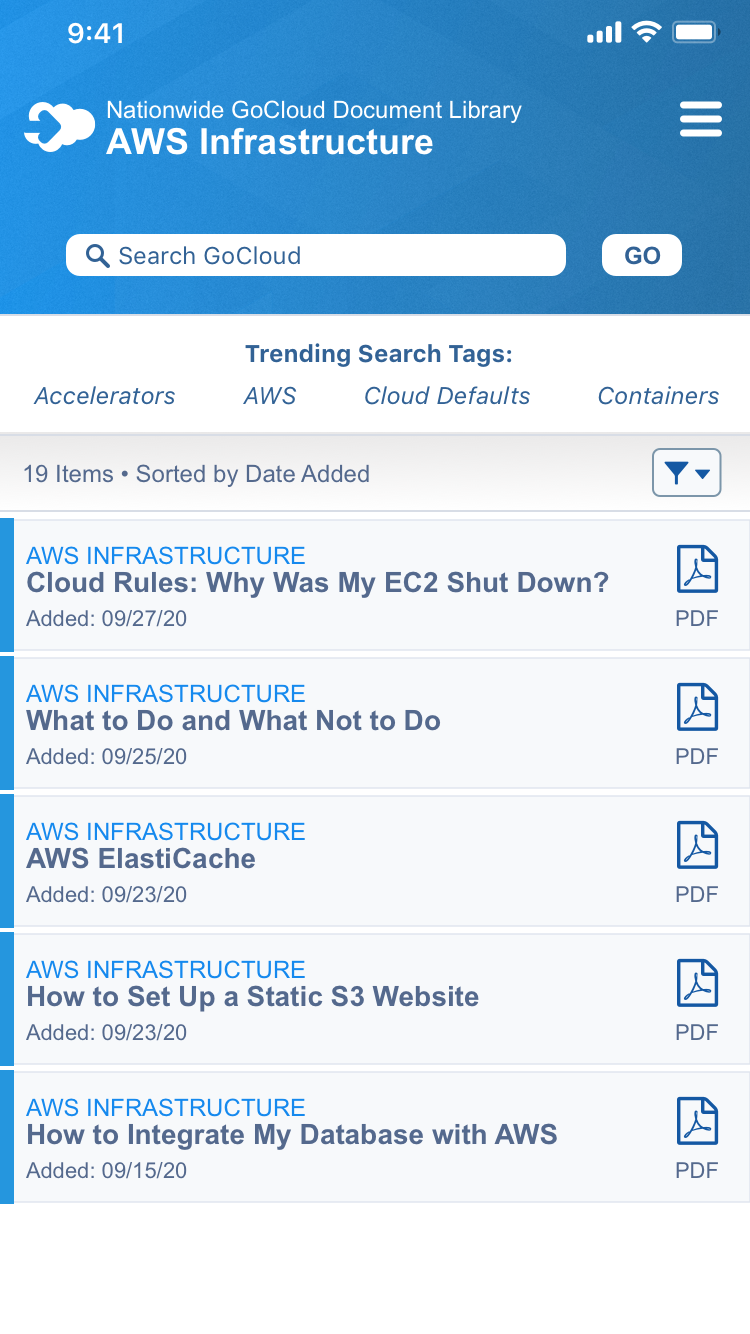Open What to Do and What Not to Do
This screenshot has width=750, height=1334.
tap(233, 721)
